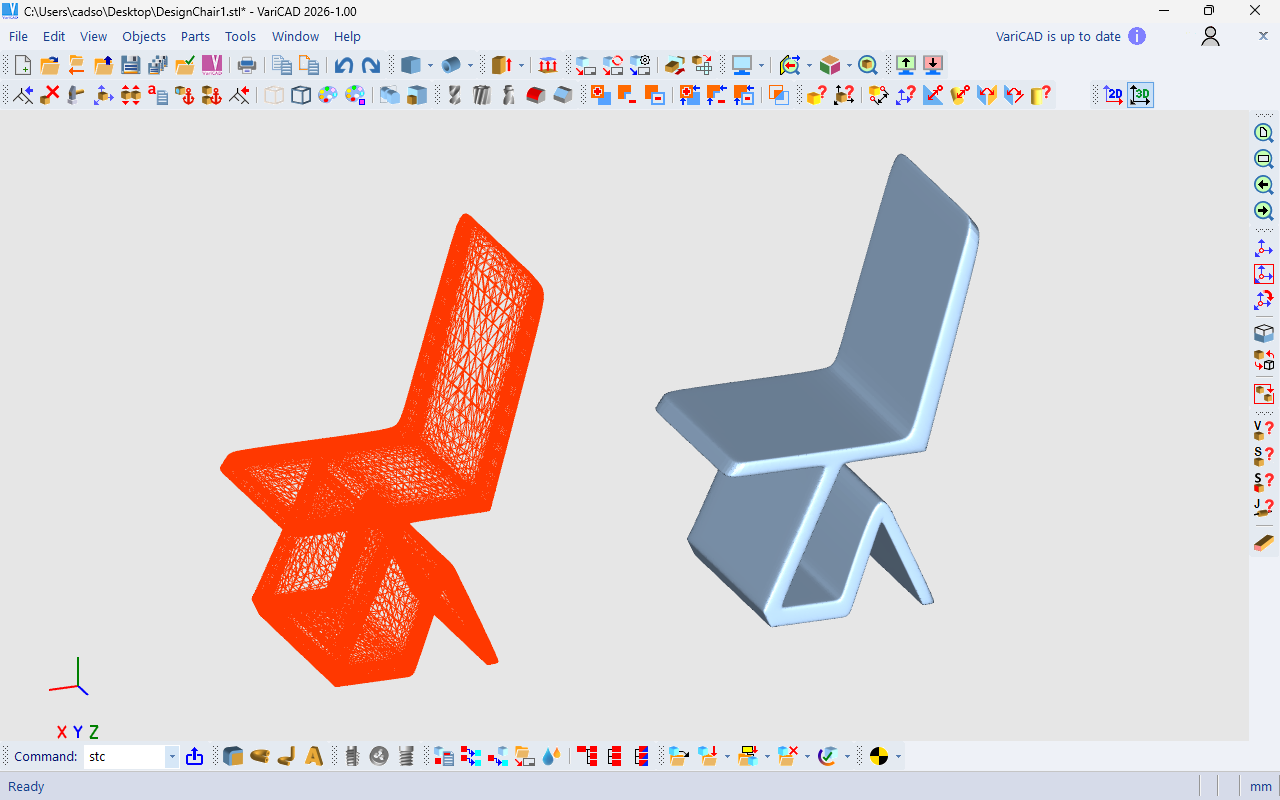Click the color palette icon

pos(328,95)
